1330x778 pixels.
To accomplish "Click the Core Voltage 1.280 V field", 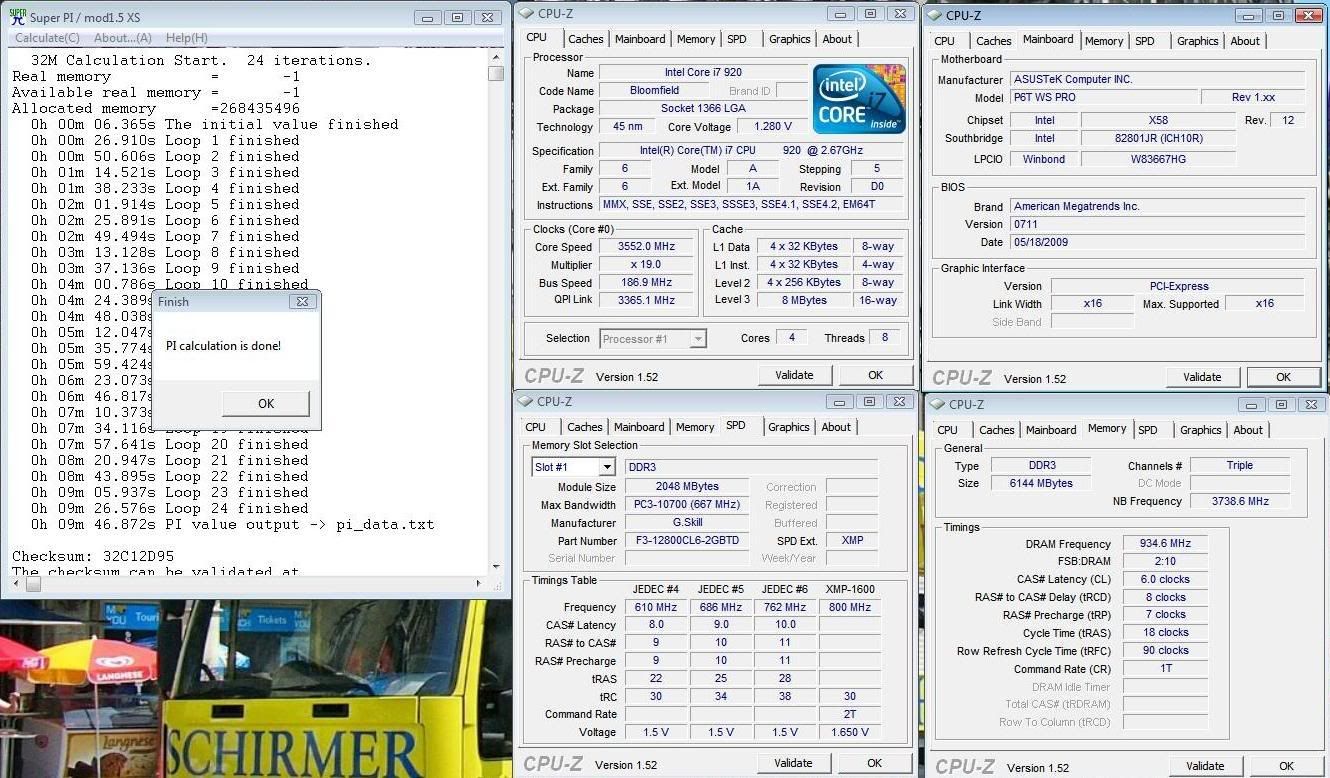I will pyautogui.click(x=772, y=127).
